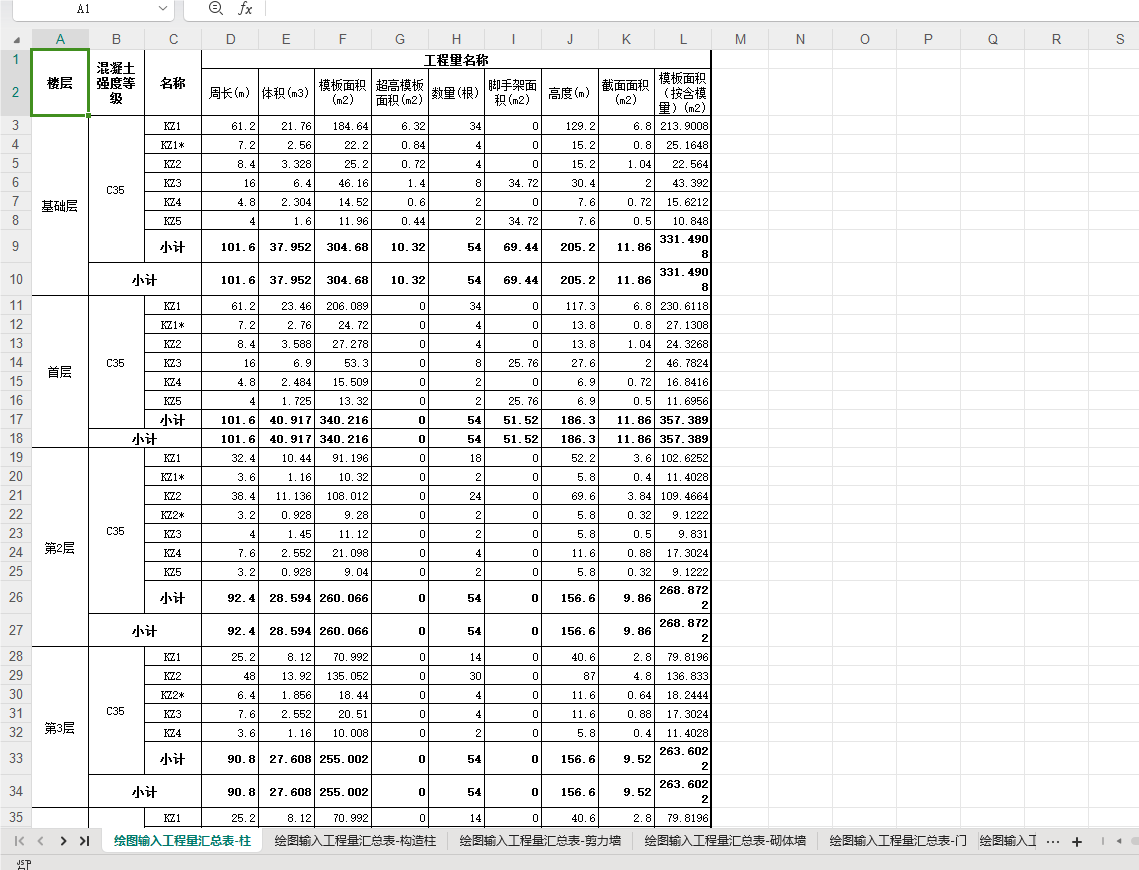The height and width of the screenshot is (870, 1139).
Task: Click the zoom magnifier icon beside fx
Action: (x=215, y=8)
